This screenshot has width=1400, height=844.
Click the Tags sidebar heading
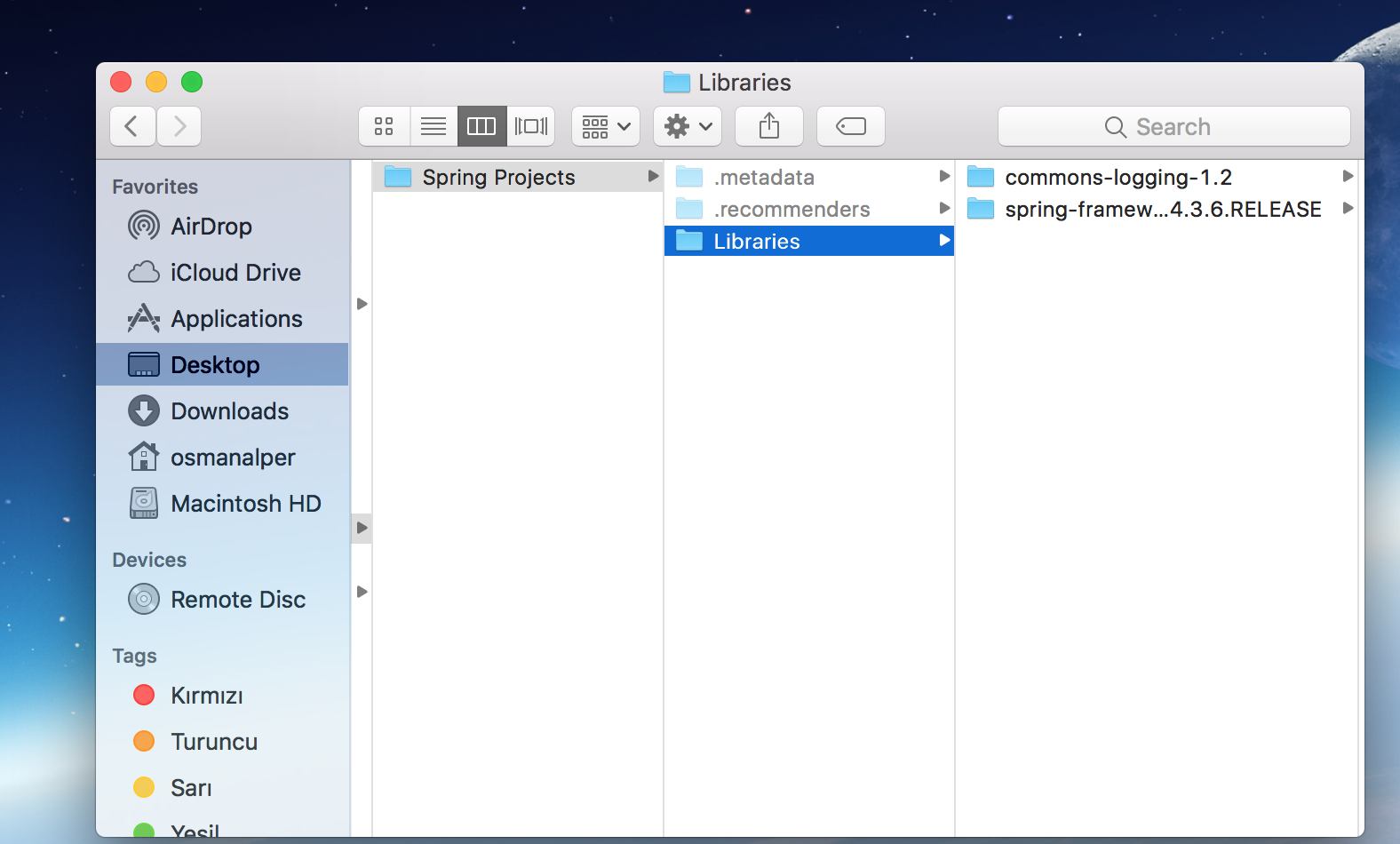click(134, 656)
